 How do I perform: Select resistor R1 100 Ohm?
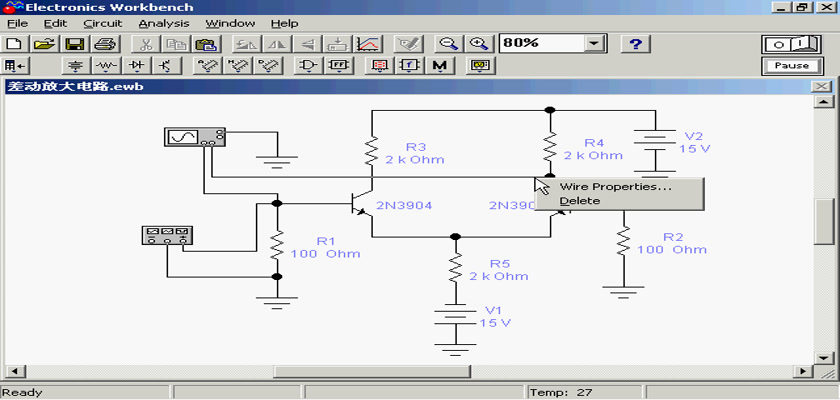click(x=276, y=246)
